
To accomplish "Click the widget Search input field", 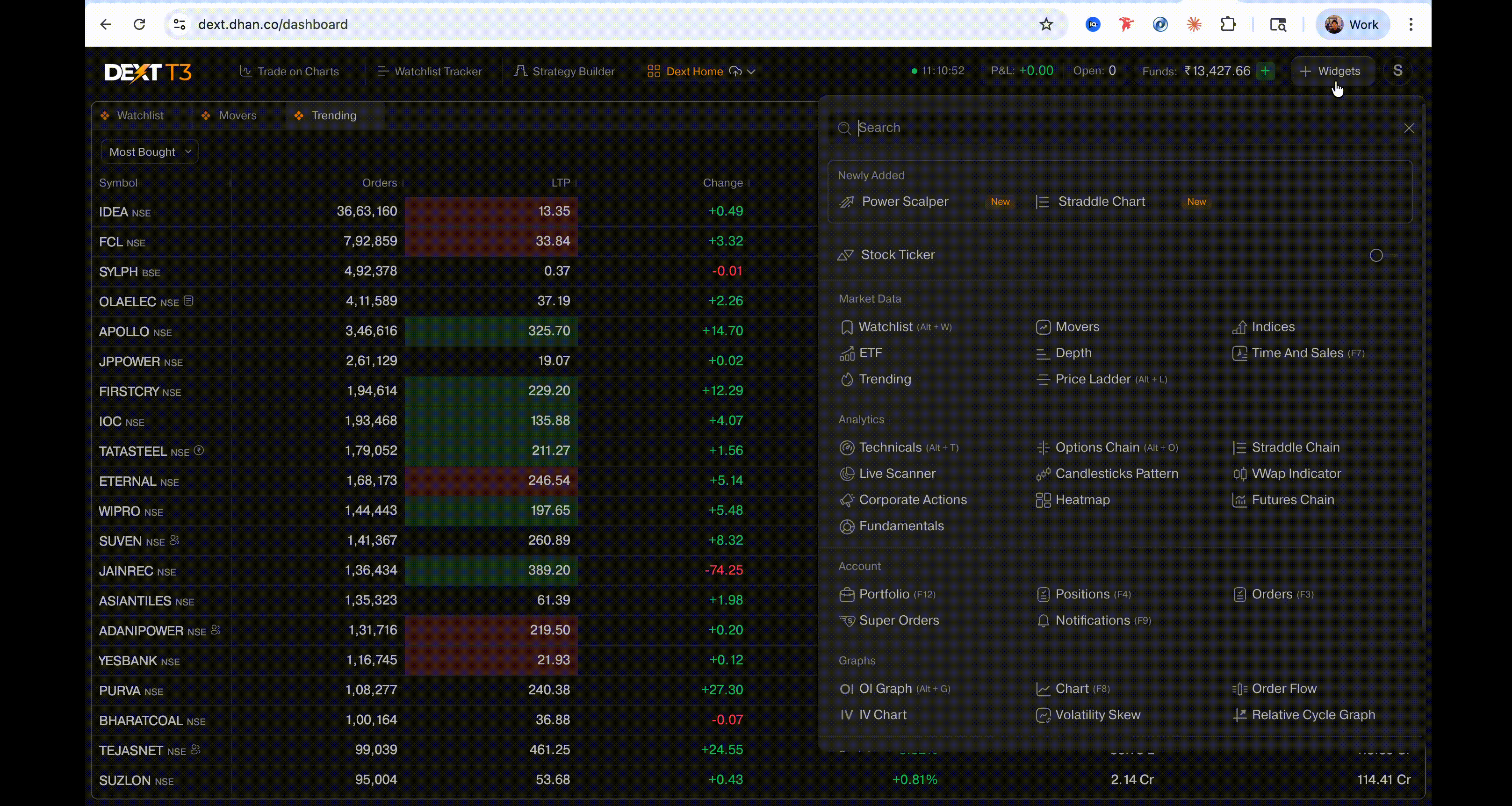I will [x=1110, y=128].
